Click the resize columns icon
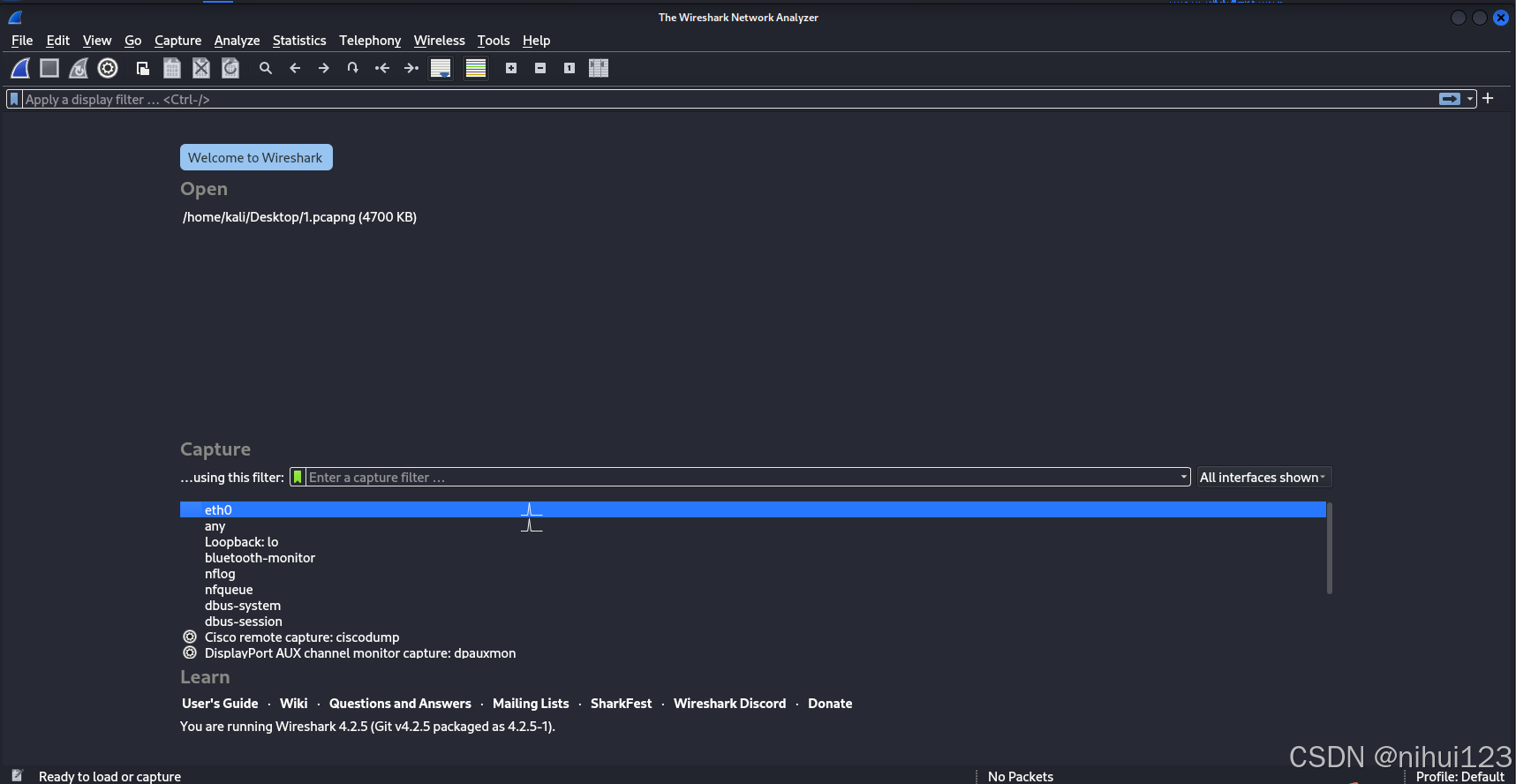This screenshot has width=1516, height=784. (599, 68)
